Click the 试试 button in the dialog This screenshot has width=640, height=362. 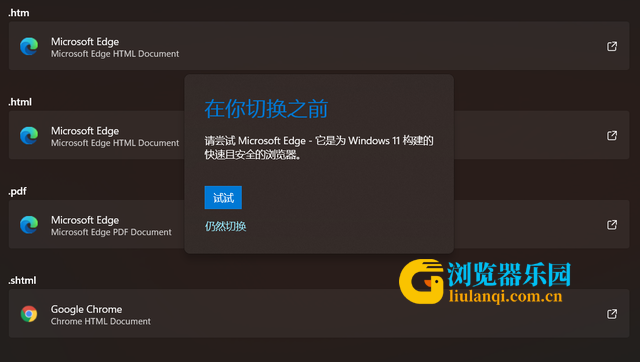(x=223, y=198)
